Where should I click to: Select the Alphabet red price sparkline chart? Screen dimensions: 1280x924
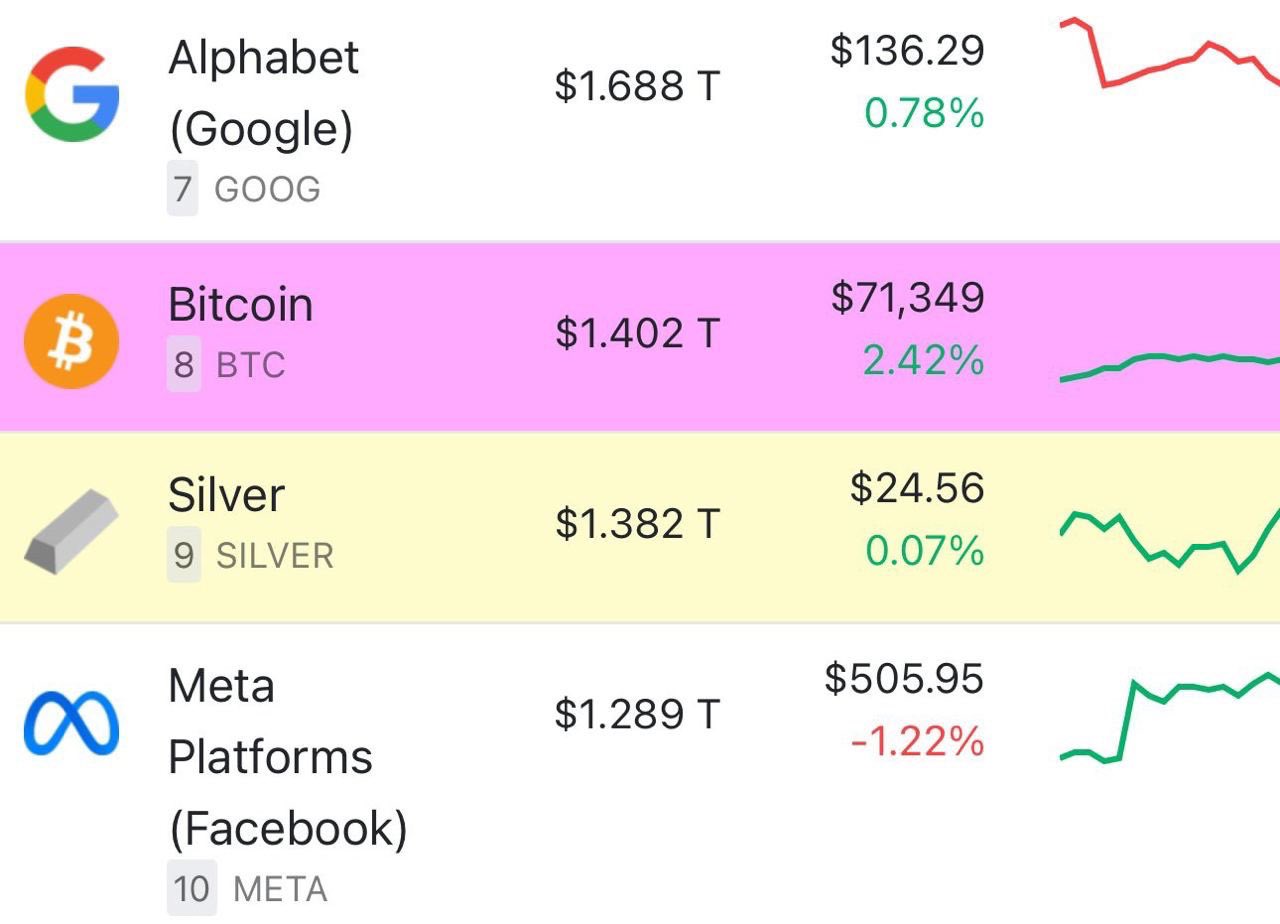click(x=1170, y=53)
